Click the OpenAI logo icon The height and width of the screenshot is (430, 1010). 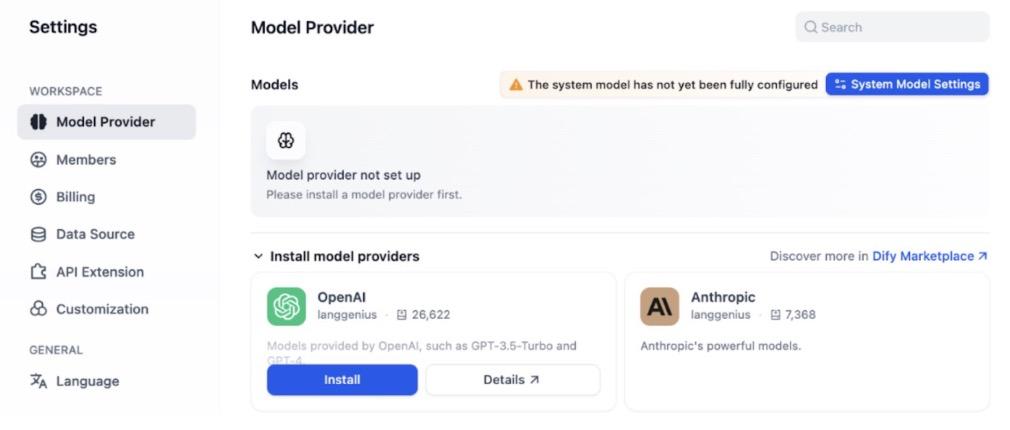tap(286, 307)
